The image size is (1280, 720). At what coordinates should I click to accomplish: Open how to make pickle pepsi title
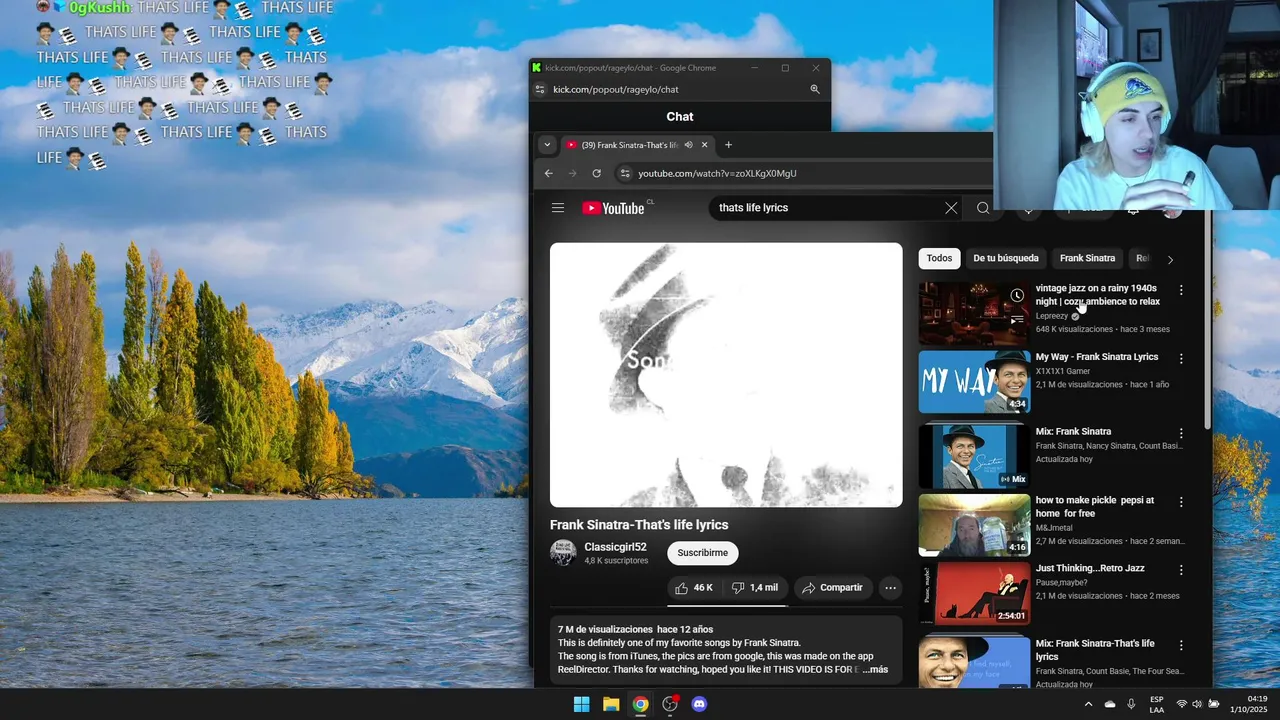(1095, 506)
